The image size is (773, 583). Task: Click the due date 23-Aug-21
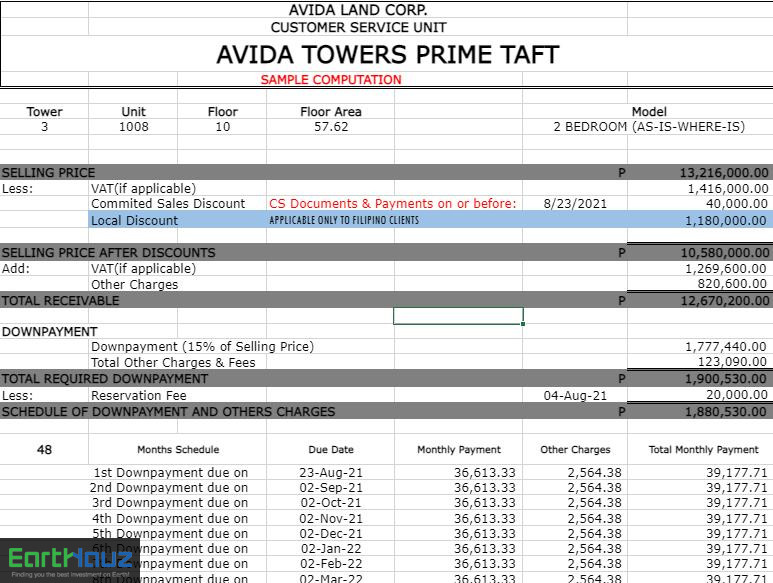click(x=331, y=473)
